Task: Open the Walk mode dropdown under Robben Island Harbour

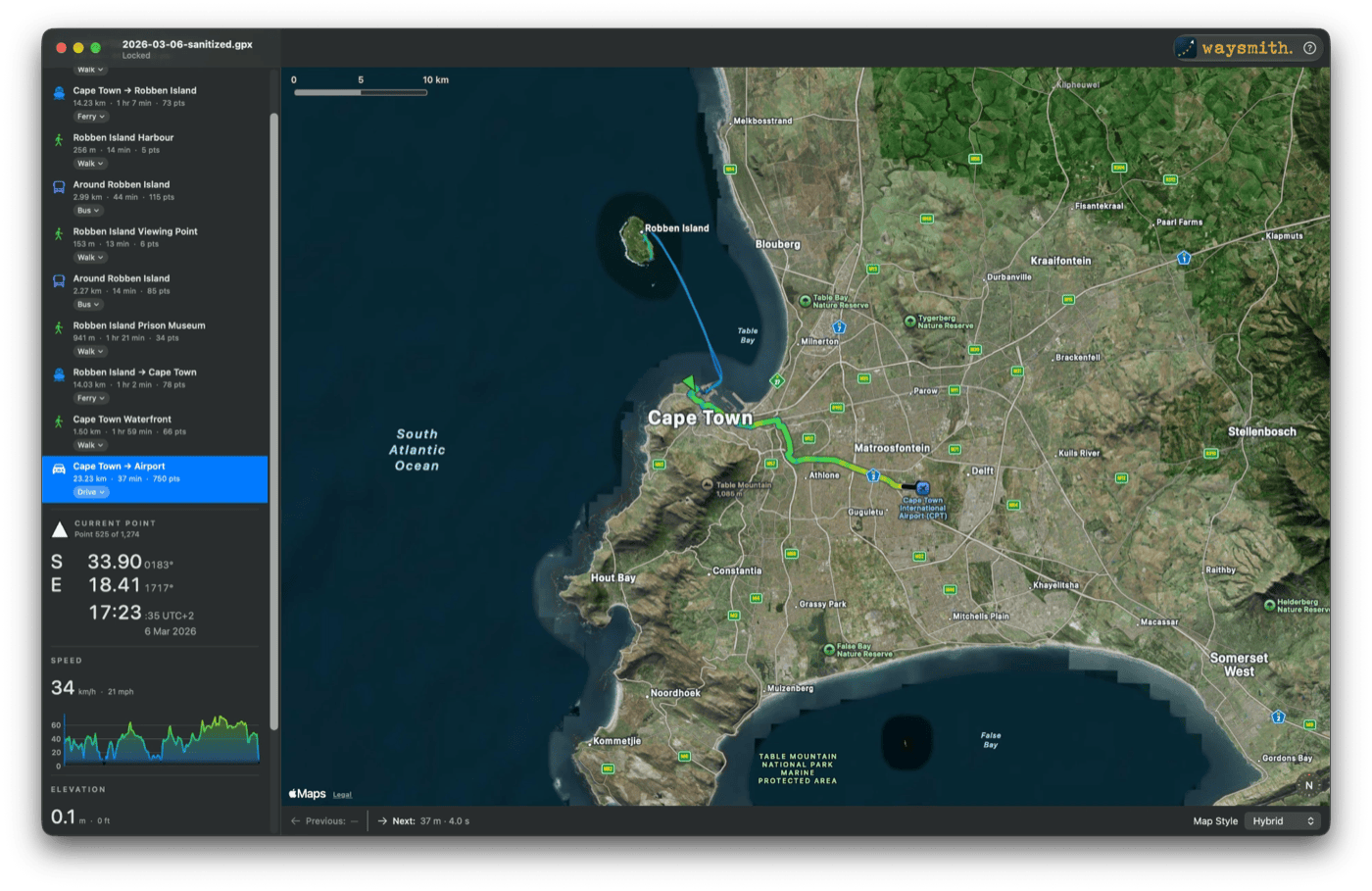Action: click(90, 164)
